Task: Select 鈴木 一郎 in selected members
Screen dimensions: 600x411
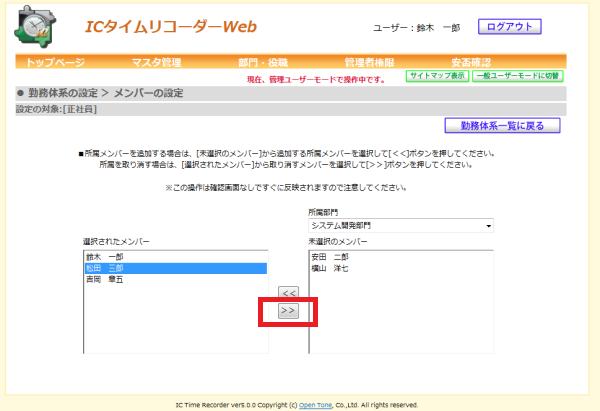Action: [x=176, y=257]
